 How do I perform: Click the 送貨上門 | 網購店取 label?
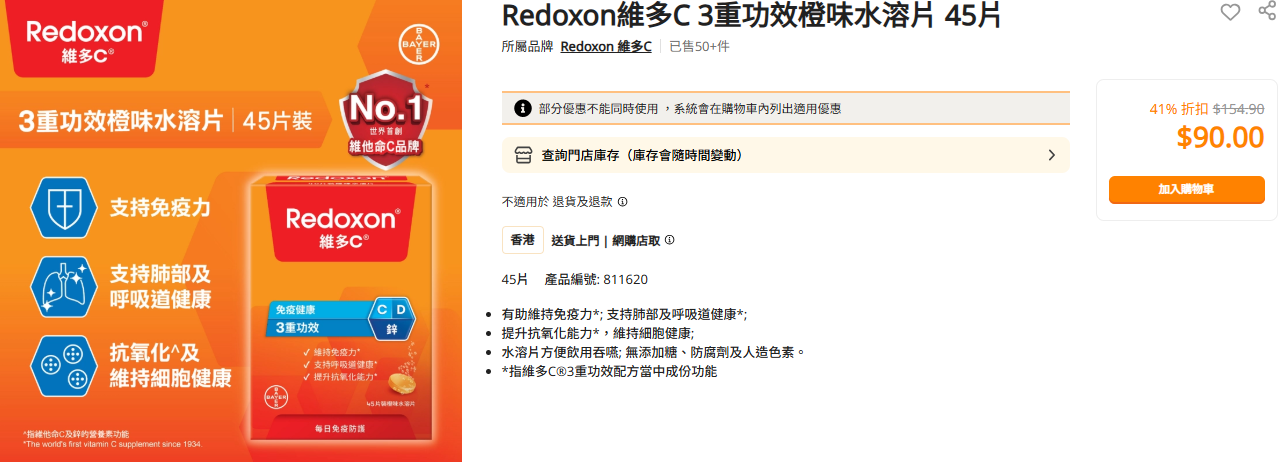click(606, 240)
